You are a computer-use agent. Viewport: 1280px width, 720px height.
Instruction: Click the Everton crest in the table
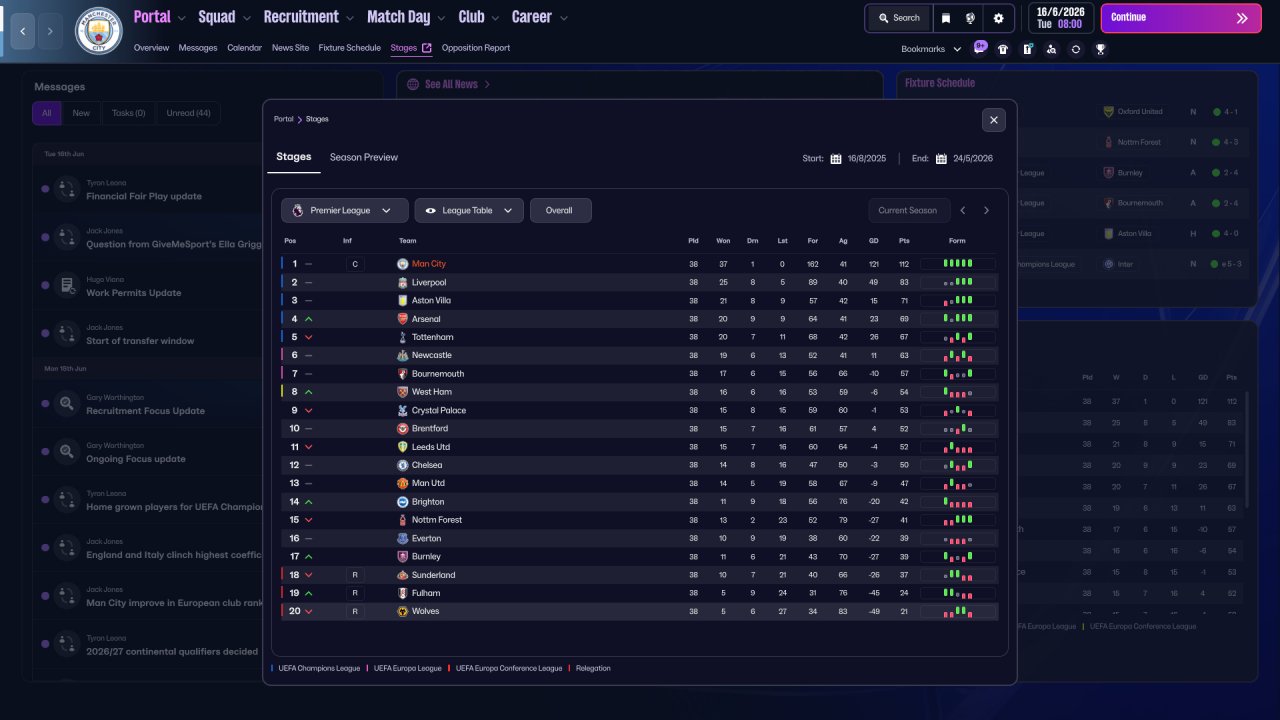[403, 538]
